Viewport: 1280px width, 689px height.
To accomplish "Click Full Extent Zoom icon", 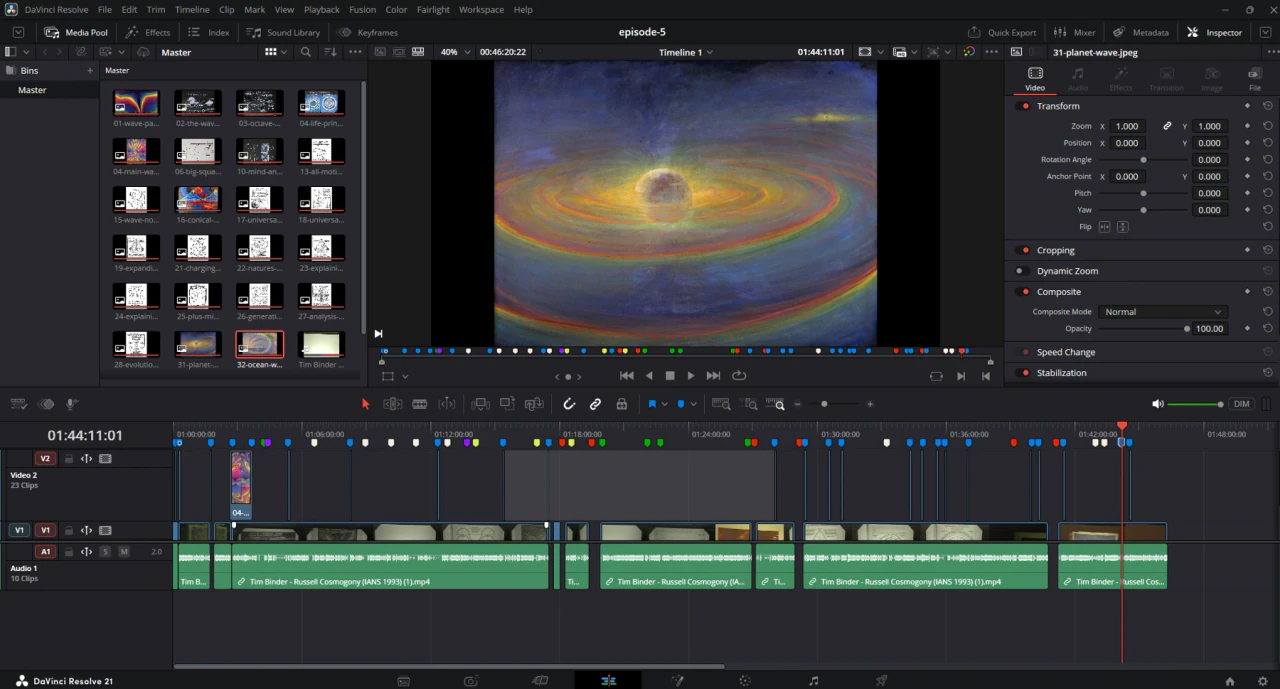I will coord(721,404).
